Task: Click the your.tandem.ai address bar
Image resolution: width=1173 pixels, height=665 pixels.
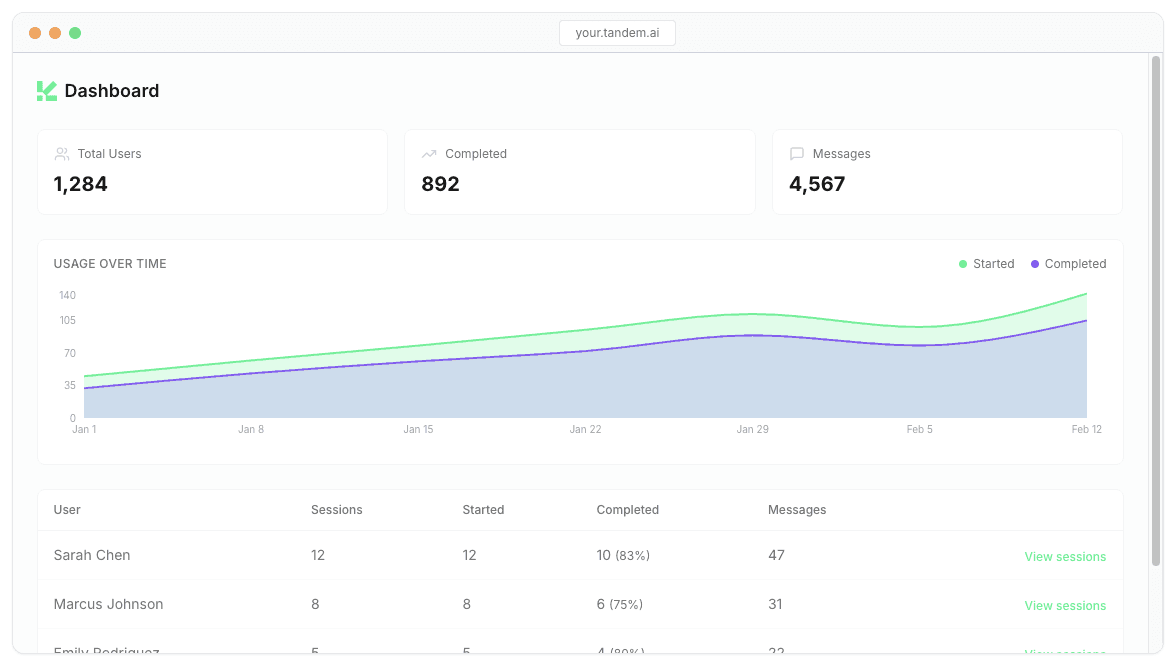Action: click(x=617, y=33)
